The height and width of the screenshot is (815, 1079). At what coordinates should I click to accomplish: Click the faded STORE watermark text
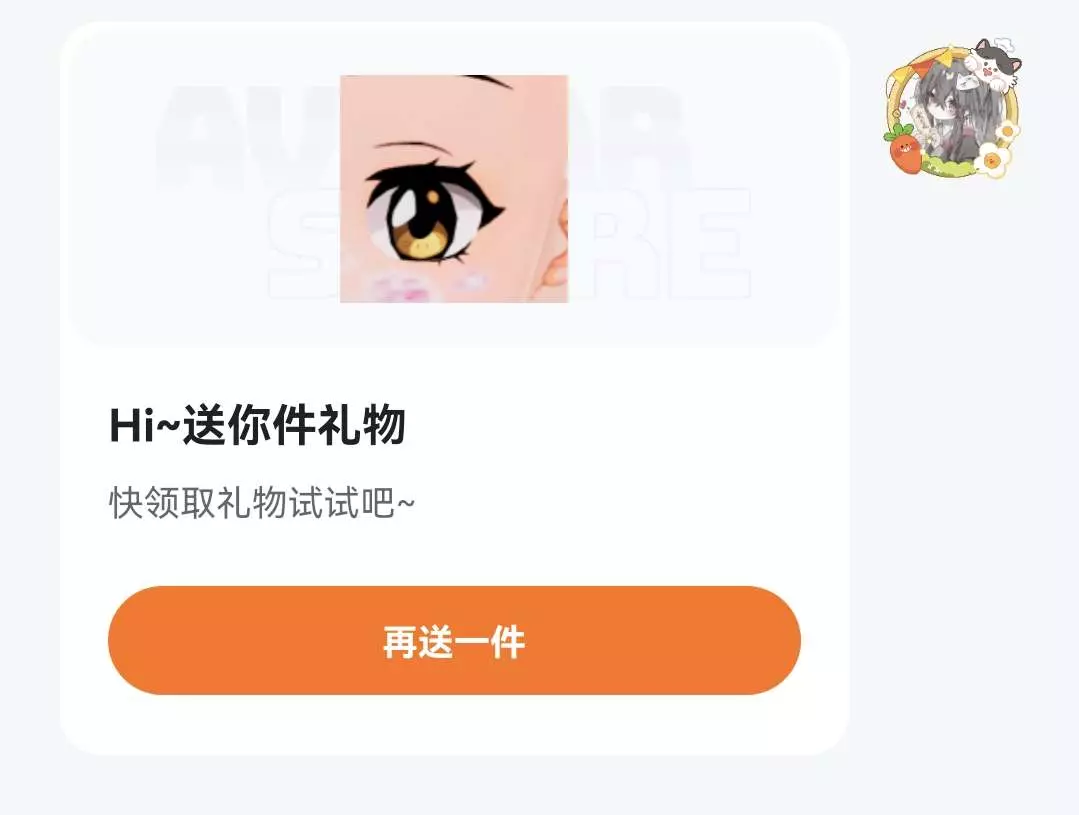509,241
